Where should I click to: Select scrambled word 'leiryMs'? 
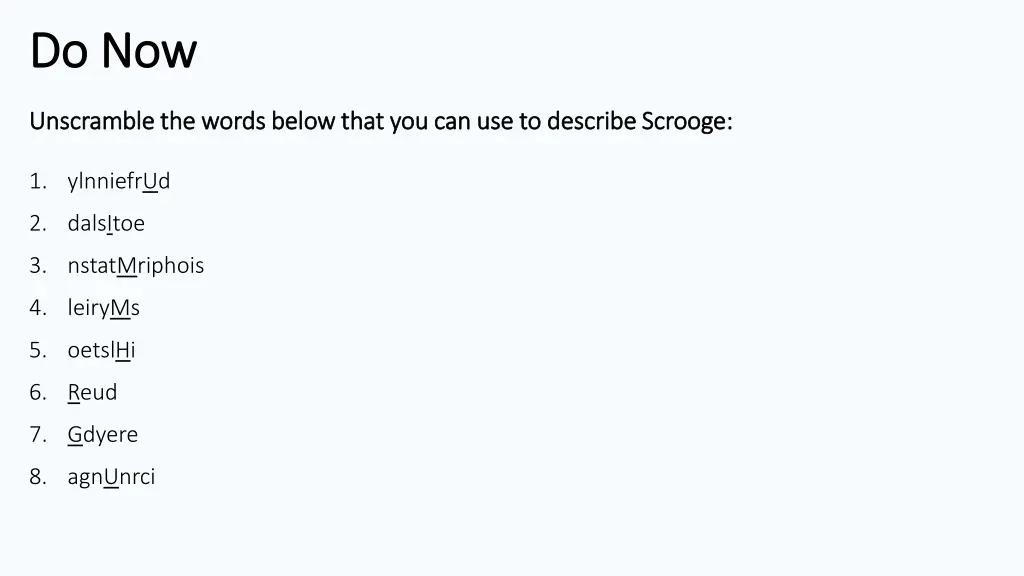[x=104, y=308]
